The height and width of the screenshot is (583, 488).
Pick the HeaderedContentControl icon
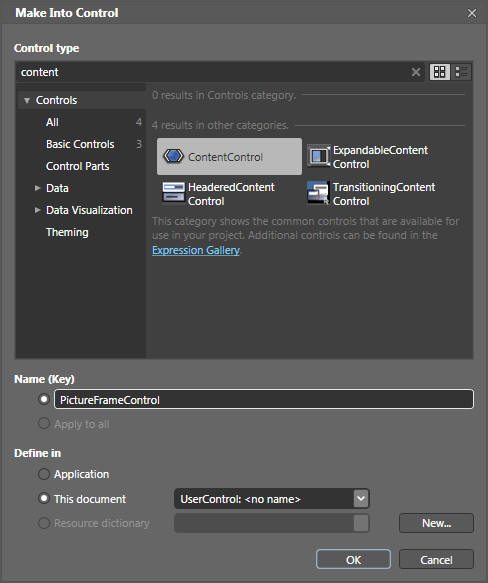(x=173, y=192)
